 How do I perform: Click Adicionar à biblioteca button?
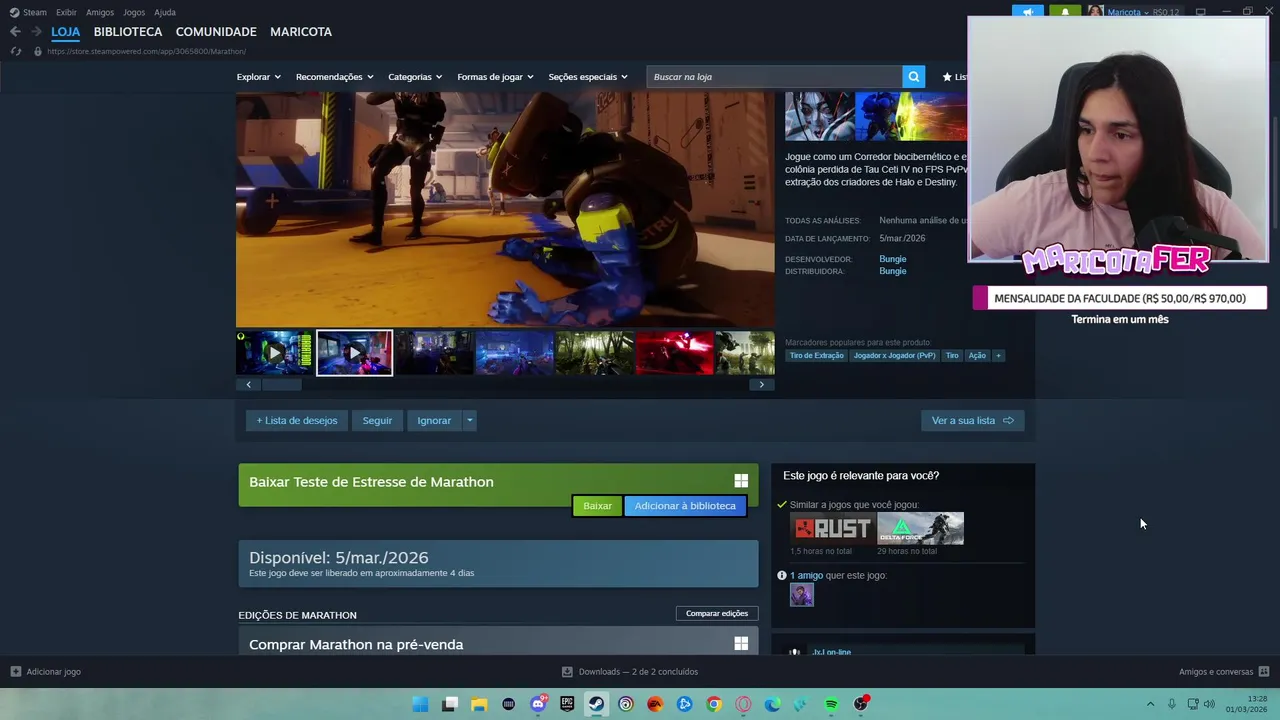[x=685, y=506]
